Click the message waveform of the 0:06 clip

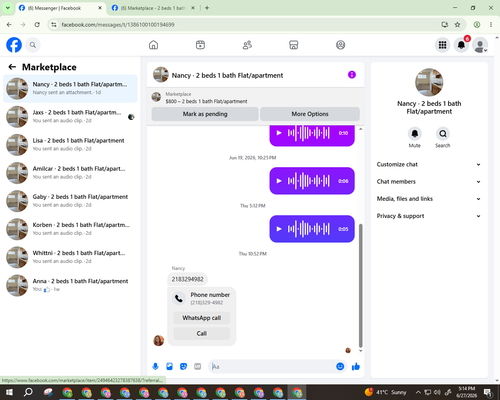point(309,181)
